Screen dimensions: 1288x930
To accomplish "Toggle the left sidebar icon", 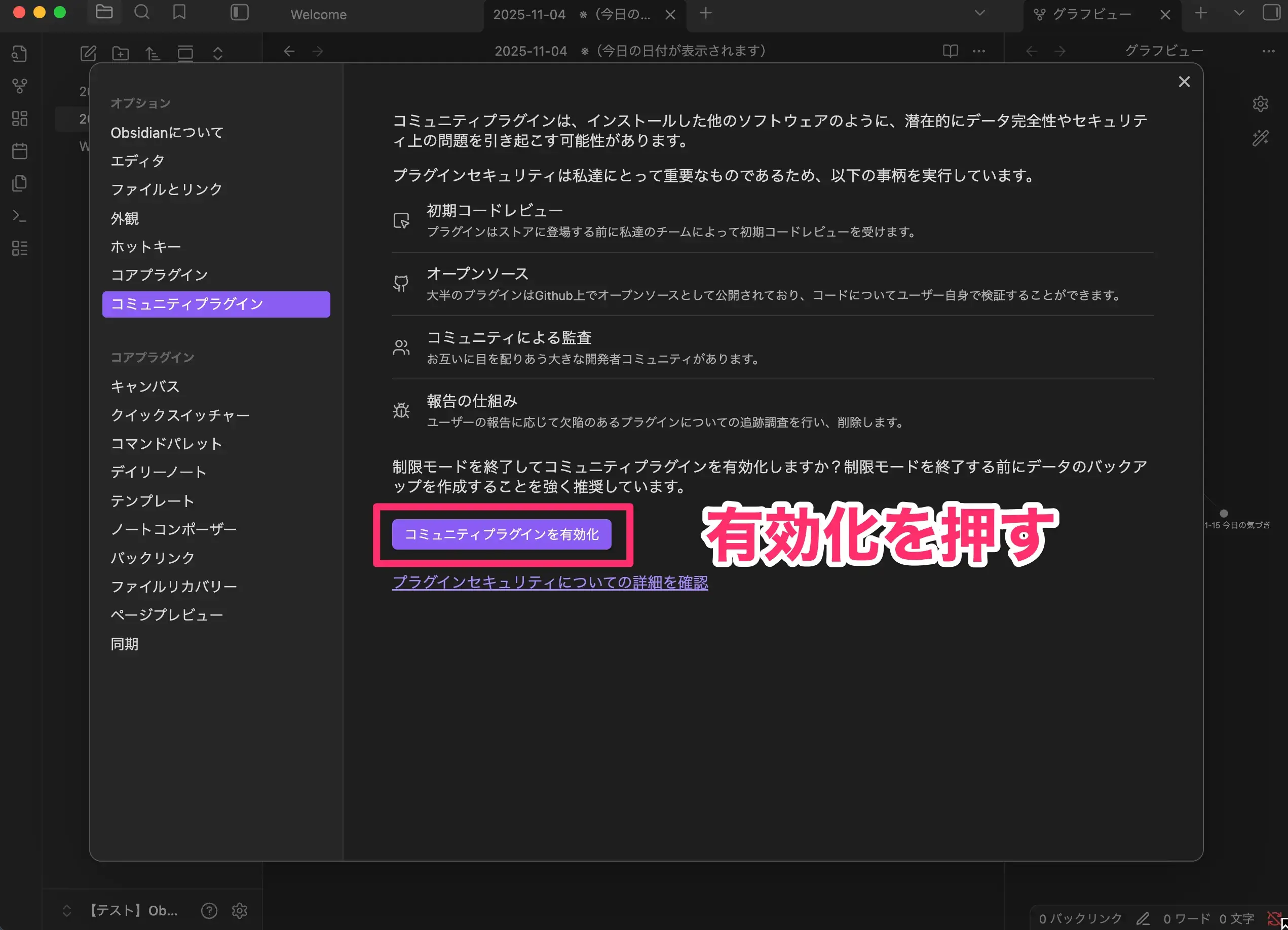I will 240,13.
